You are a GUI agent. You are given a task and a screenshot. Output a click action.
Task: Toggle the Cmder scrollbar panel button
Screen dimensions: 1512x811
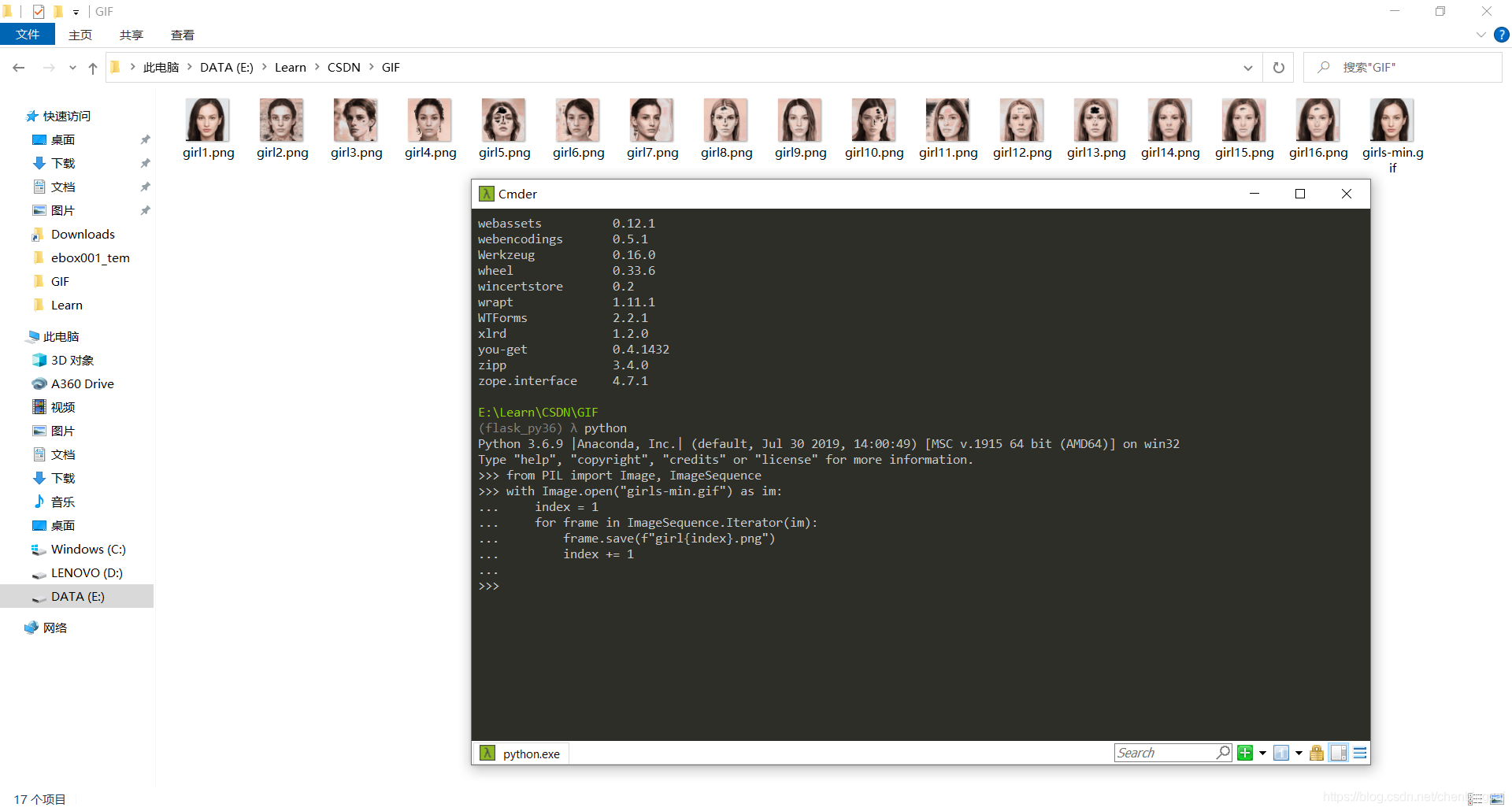coord(1339,754)
